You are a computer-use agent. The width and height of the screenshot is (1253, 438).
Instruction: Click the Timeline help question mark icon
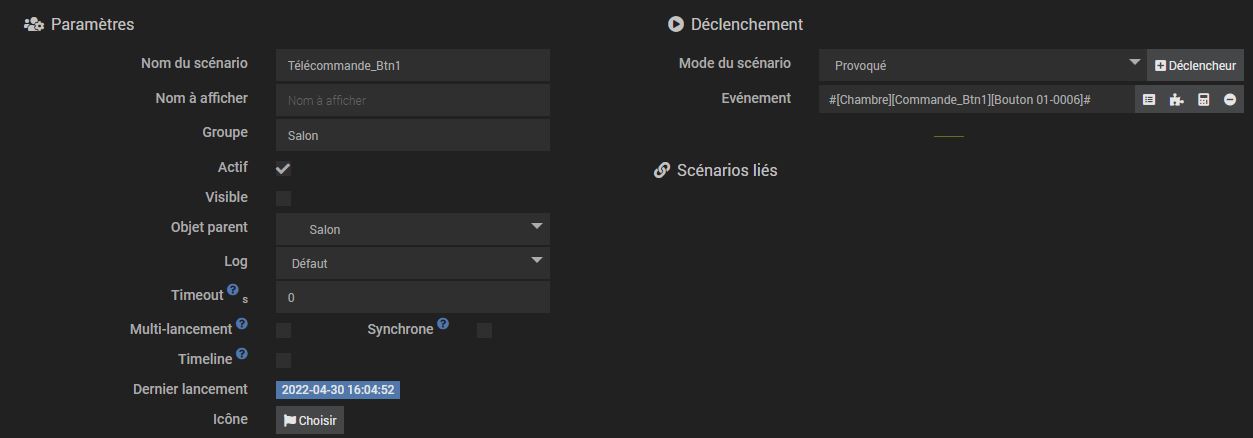pyautogui.click(x=242, y=354)
